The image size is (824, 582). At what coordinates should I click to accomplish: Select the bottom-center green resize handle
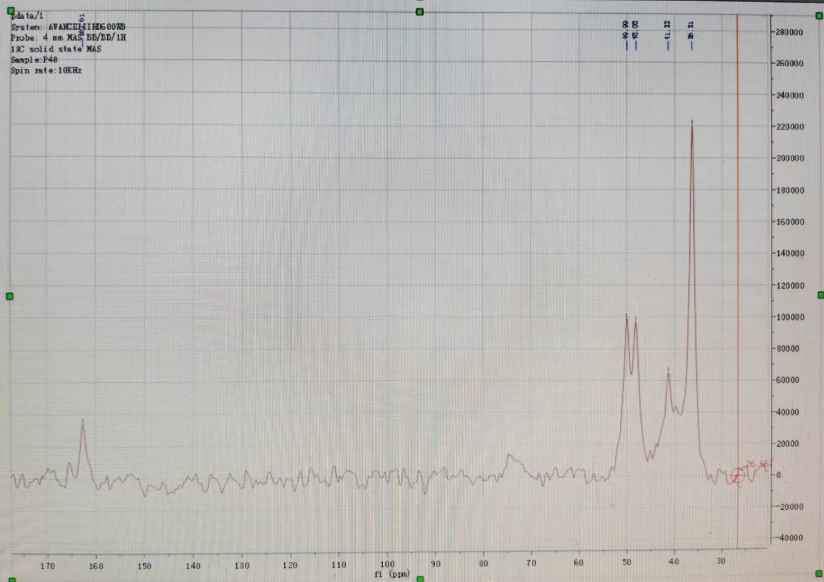click(x=420, y=578)
